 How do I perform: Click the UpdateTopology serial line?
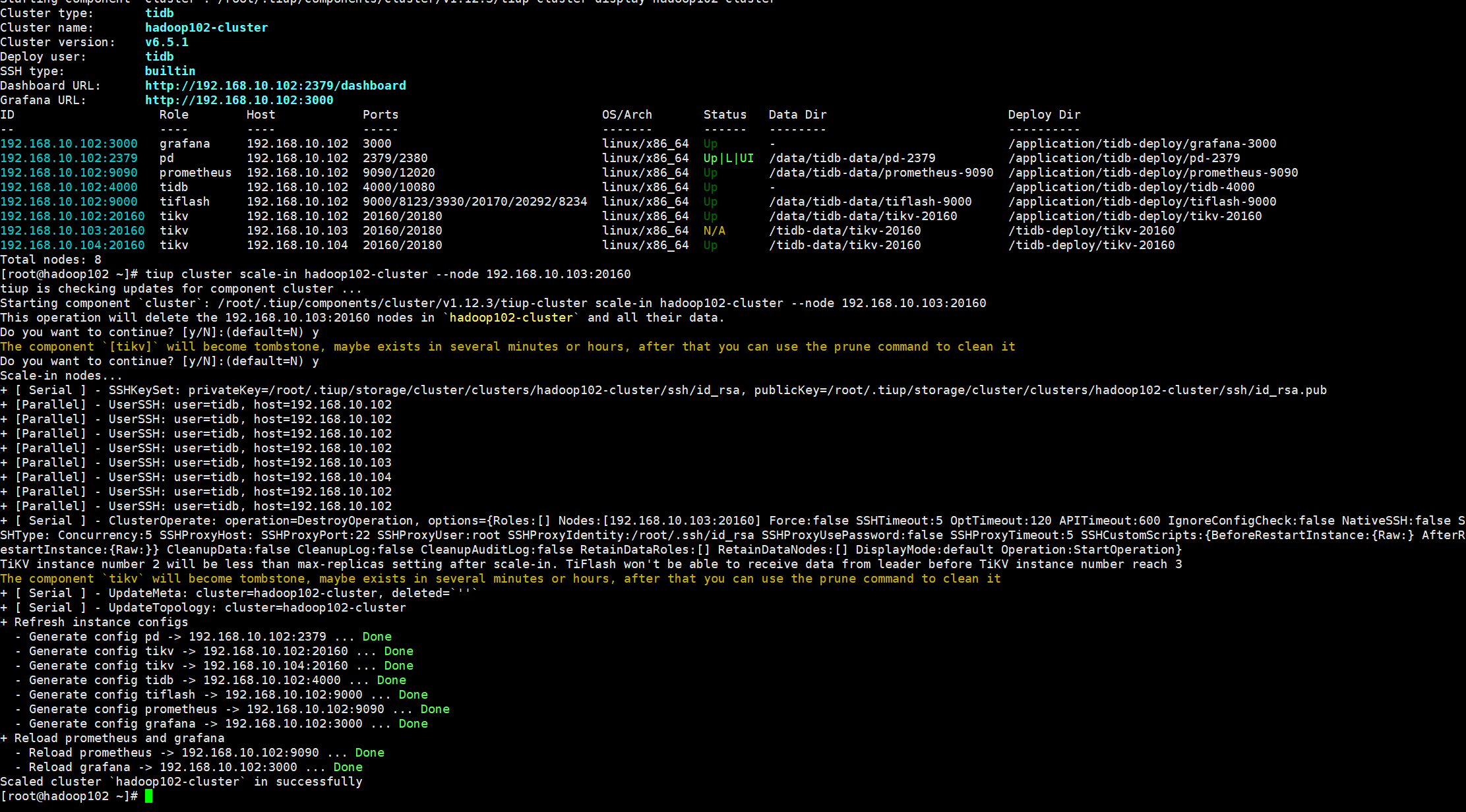tap(203, 608)
